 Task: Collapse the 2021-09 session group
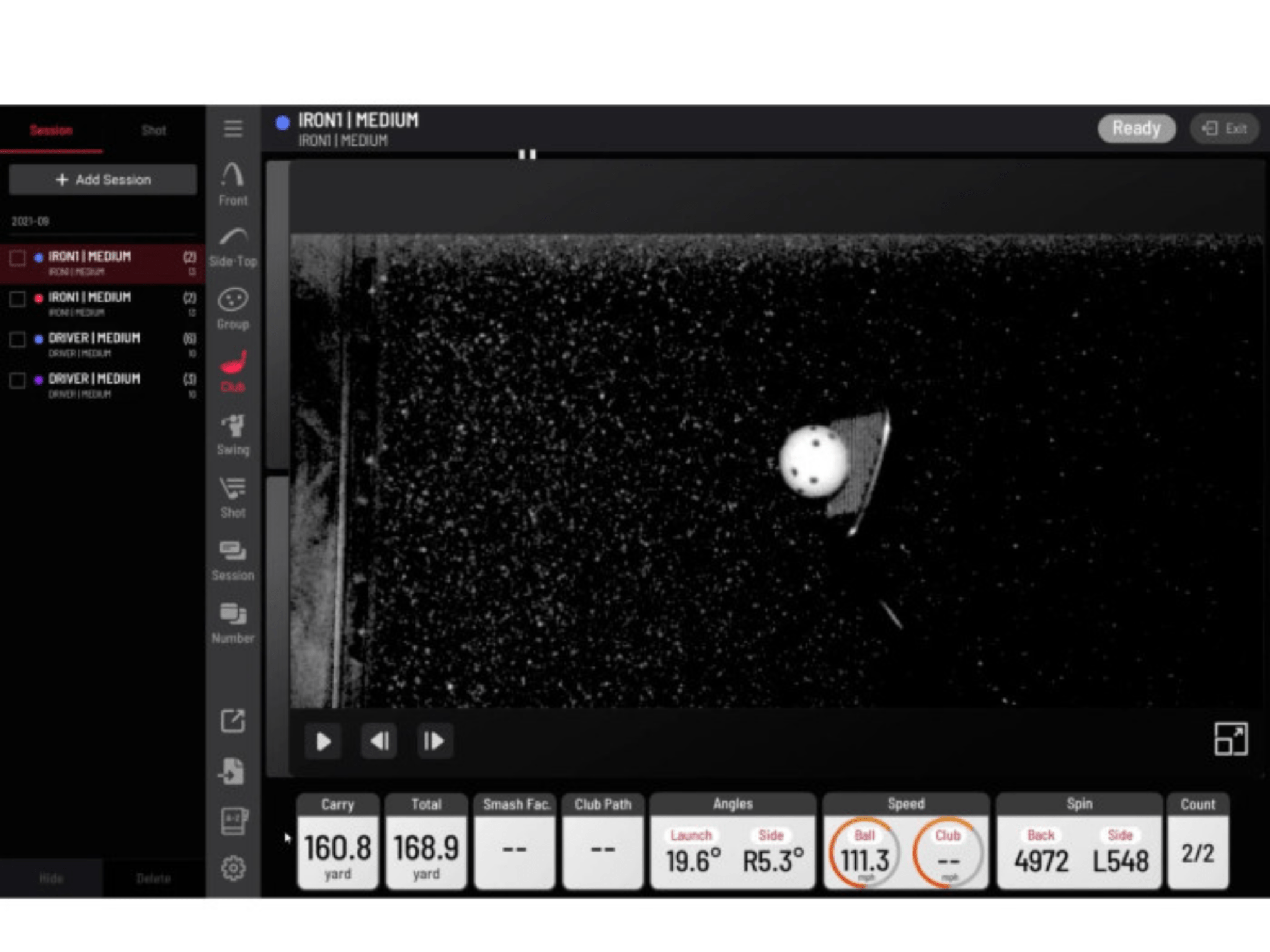point(30,221)
